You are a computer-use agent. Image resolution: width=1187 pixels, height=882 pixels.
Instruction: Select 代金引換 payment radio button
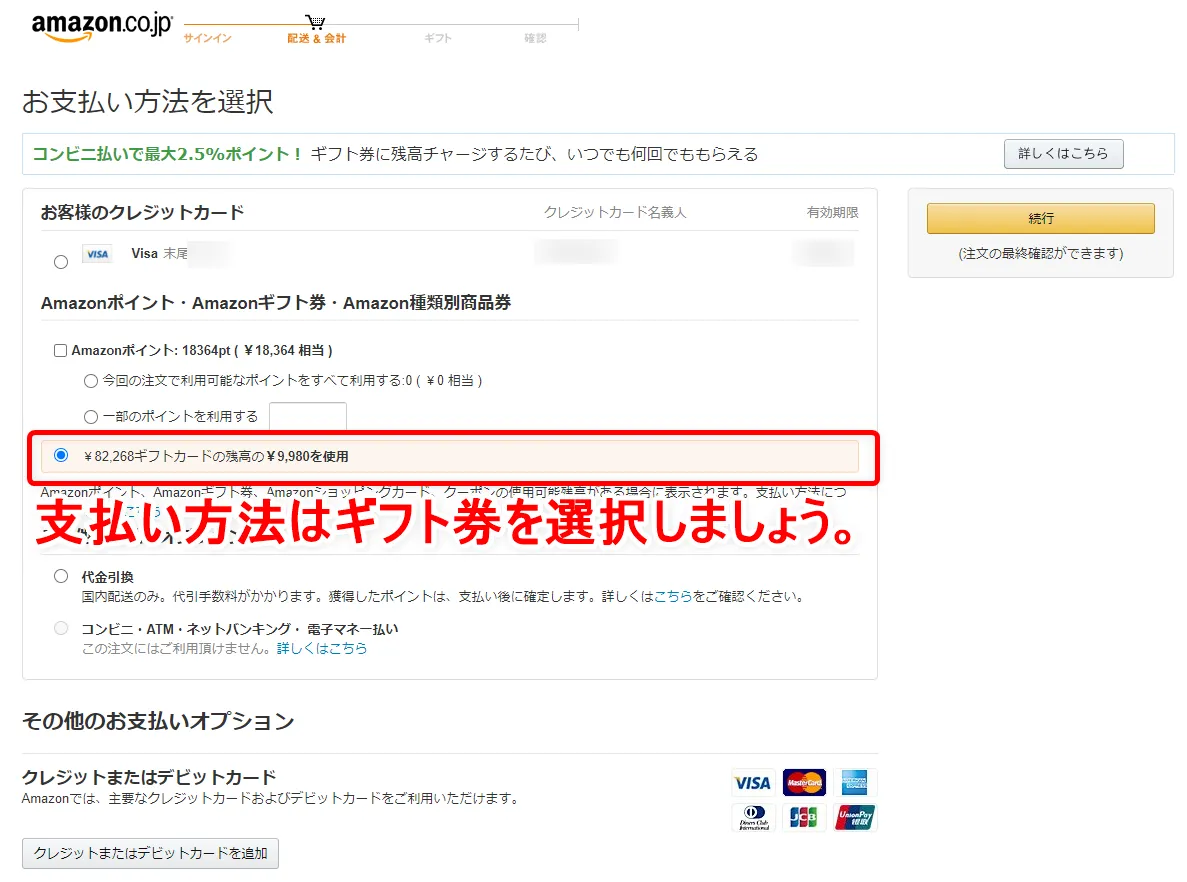pyautogui.click(x=61, y=576)
